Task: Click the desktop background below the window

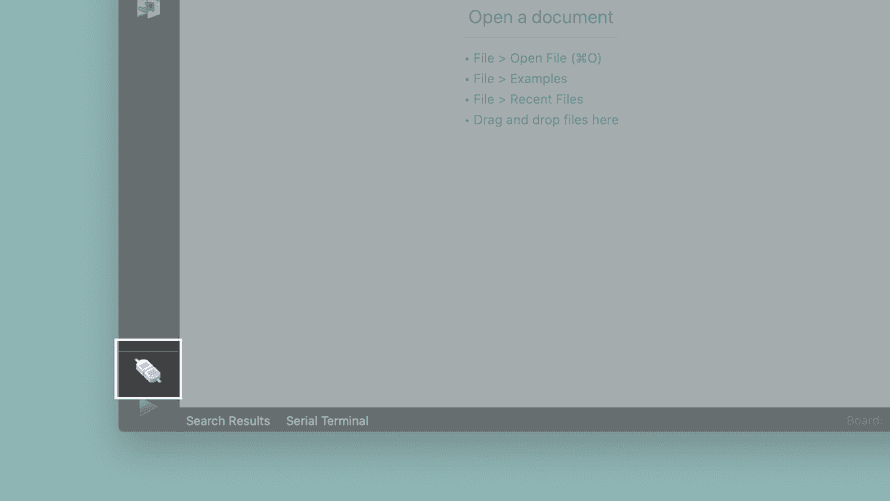Action: [x=450, y=470]
